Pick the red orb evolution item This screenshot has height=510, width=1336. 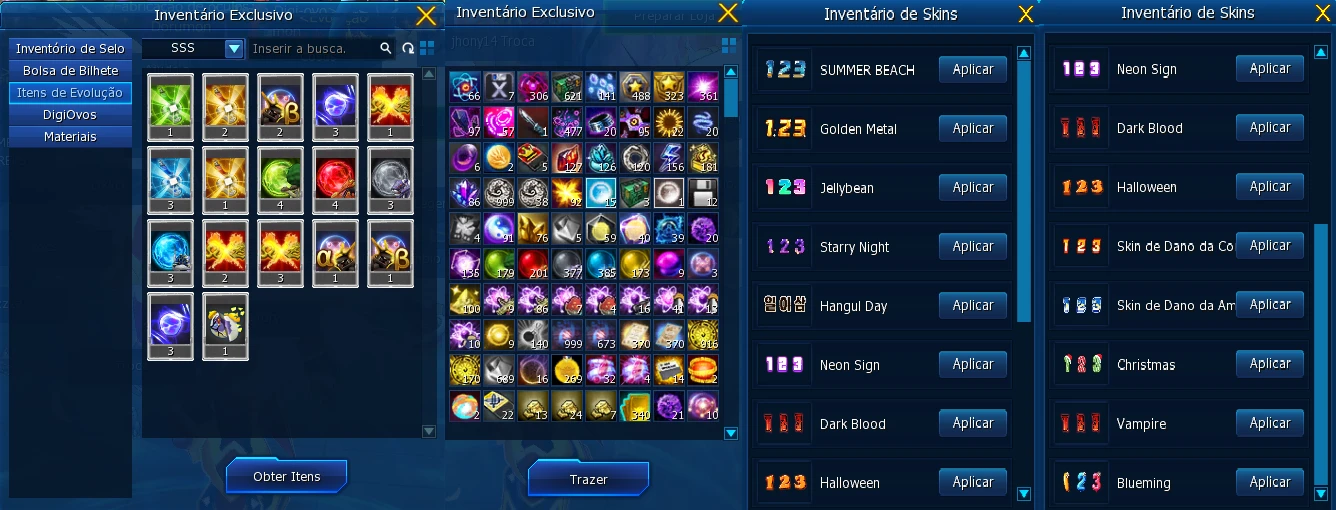[x=335, y=179]
